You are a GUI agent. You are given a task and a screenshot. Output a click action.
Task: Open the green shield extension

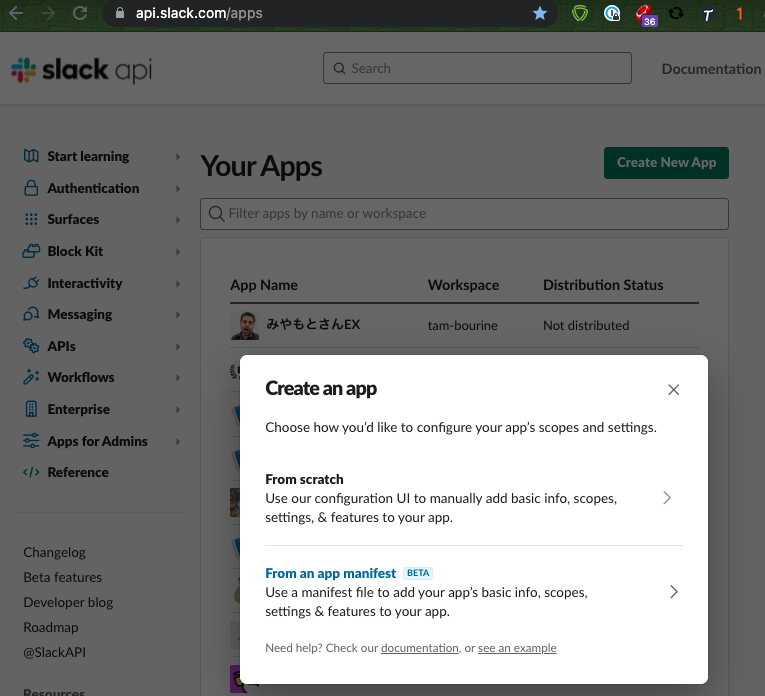tap(580, 13)
